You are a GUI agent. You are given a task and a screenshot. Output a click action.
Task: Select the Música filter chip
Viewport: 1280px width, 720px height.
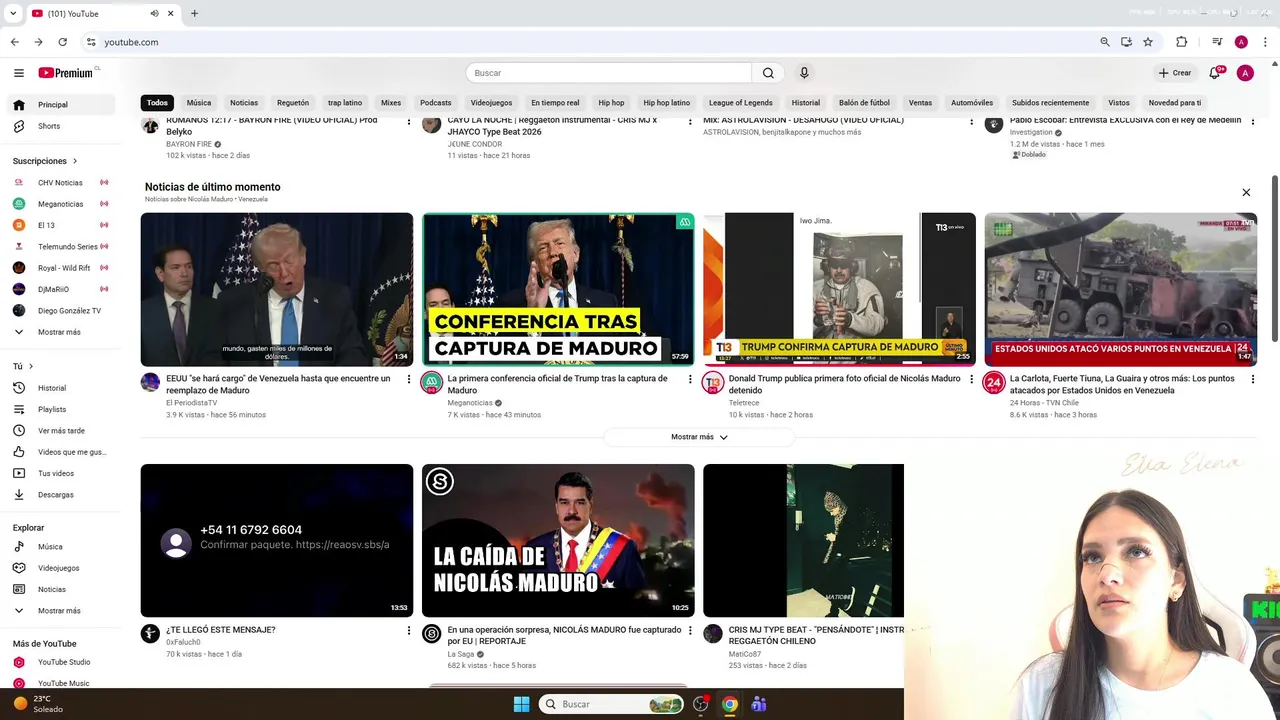pyautogui.click(x=199, y=103)
